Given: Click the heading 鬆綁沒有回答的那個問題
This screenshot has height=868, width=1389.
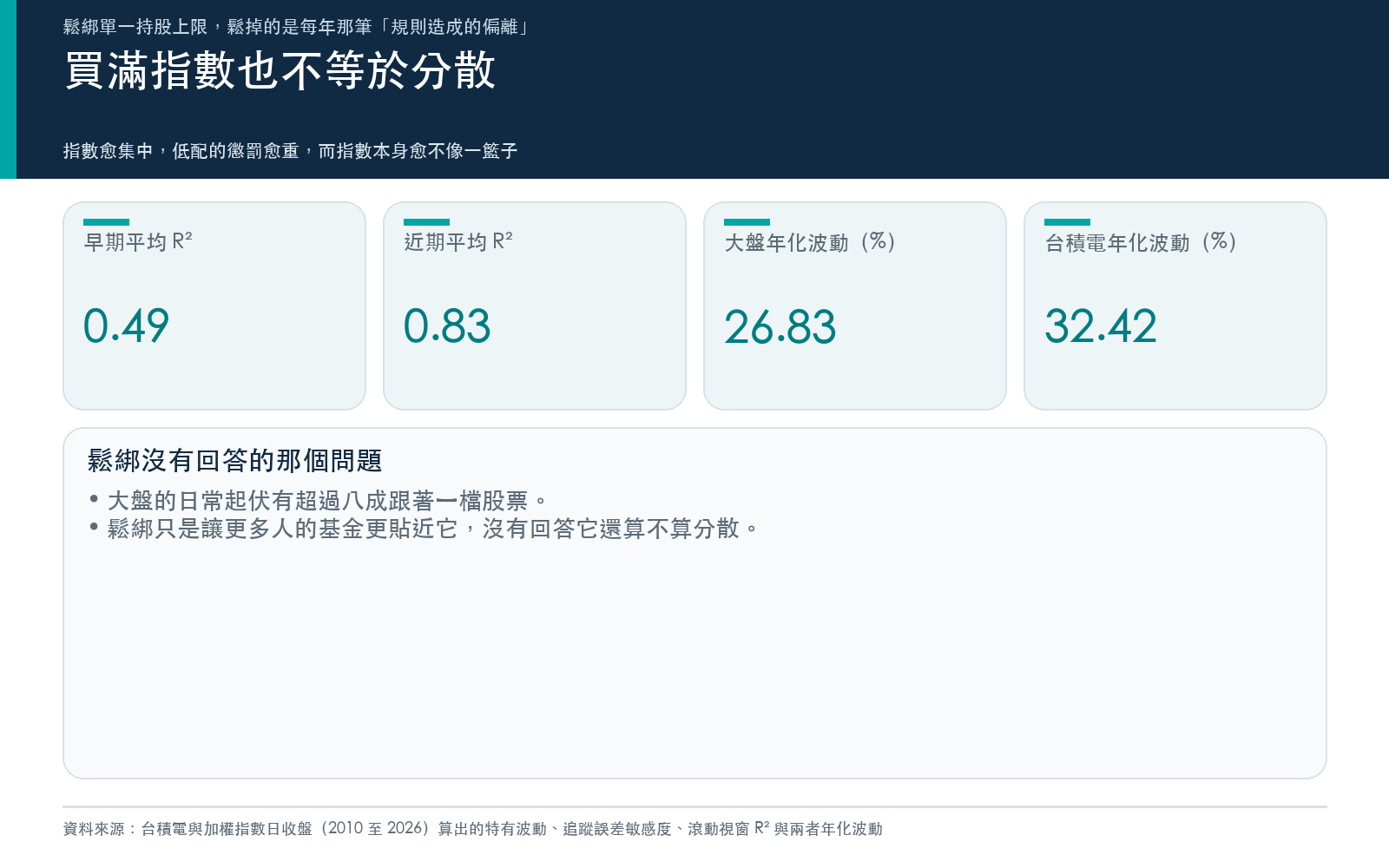Looking at the screenshot, I should click(x=235, y=461).
